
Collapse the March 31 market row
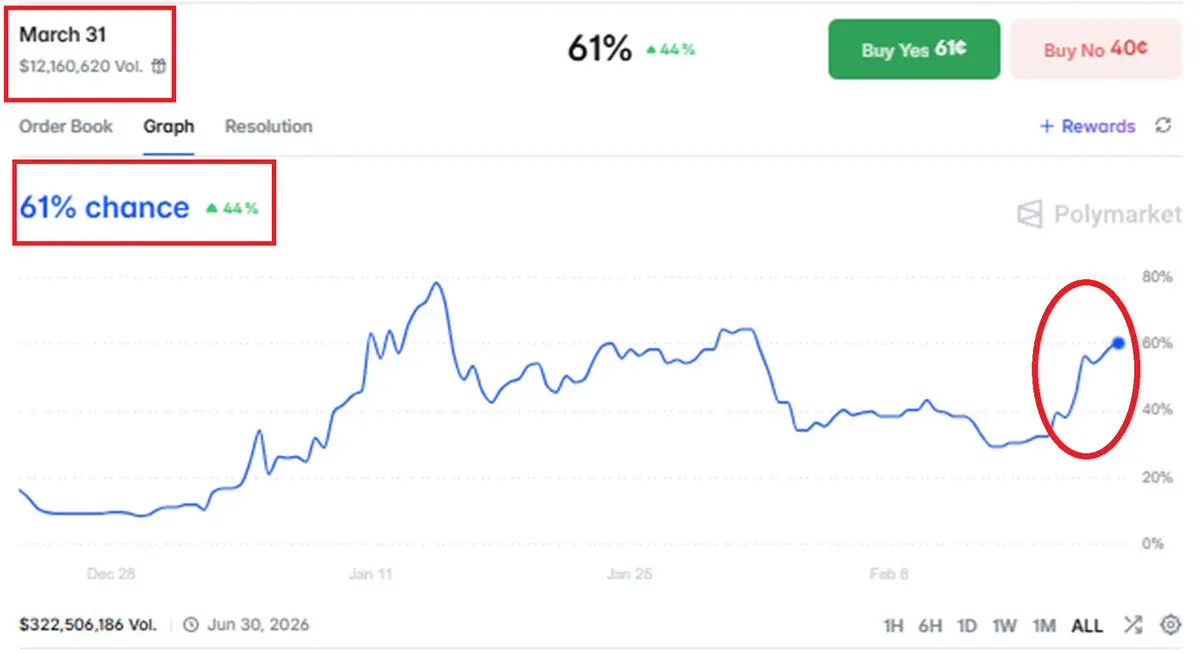(x=62, y=35)
